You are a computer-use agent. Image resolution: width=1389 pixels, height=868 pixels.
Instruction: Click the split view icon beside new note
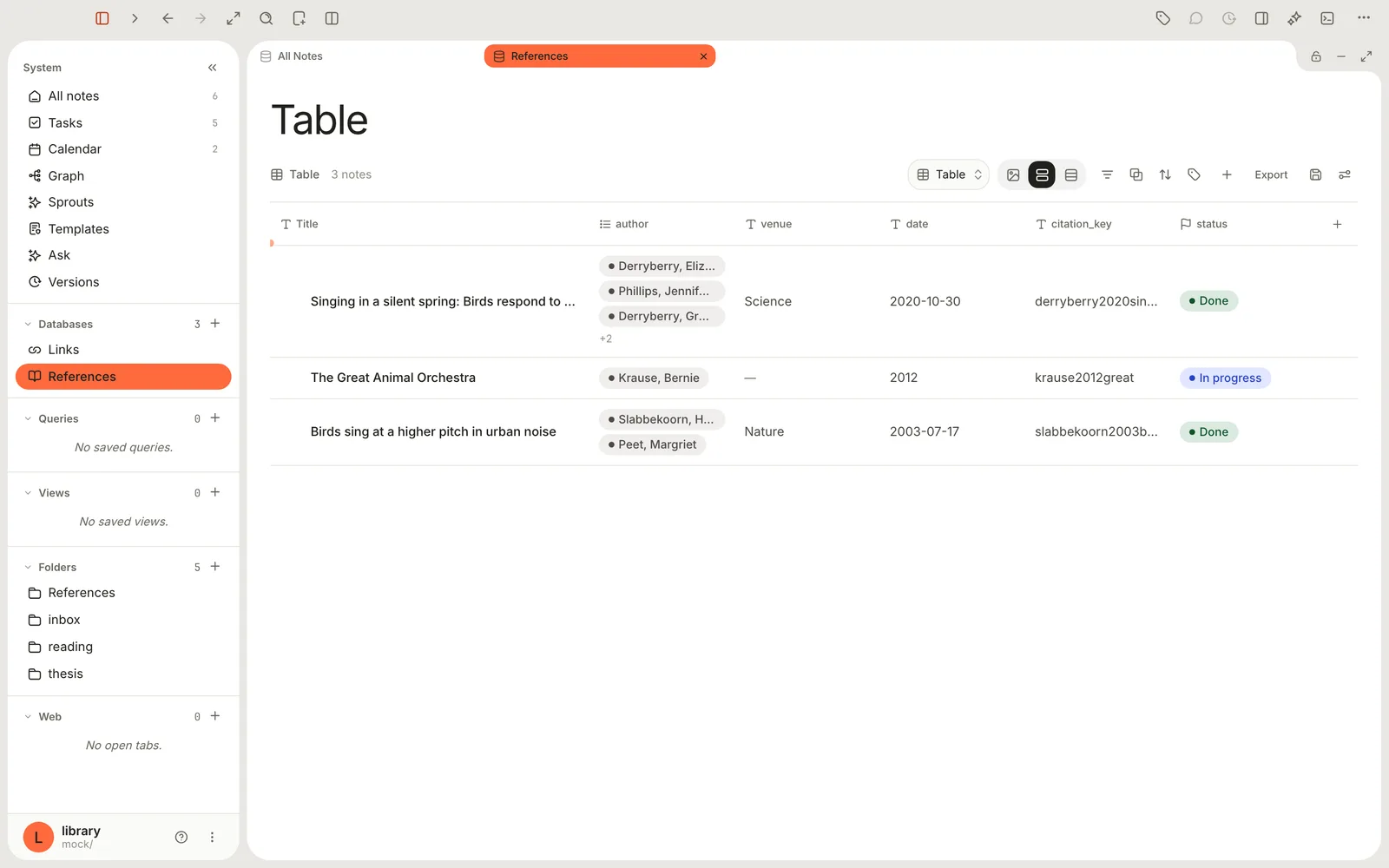(x=332, y=18)
